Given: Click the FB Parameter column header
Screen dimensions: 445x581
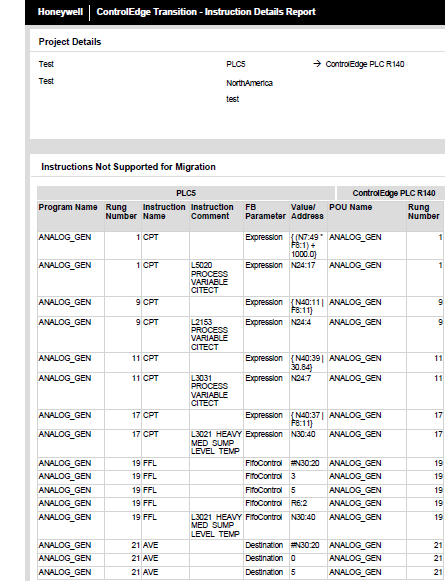Looking at the screenshot, I should pyautogui.click(x=265, y=212).
